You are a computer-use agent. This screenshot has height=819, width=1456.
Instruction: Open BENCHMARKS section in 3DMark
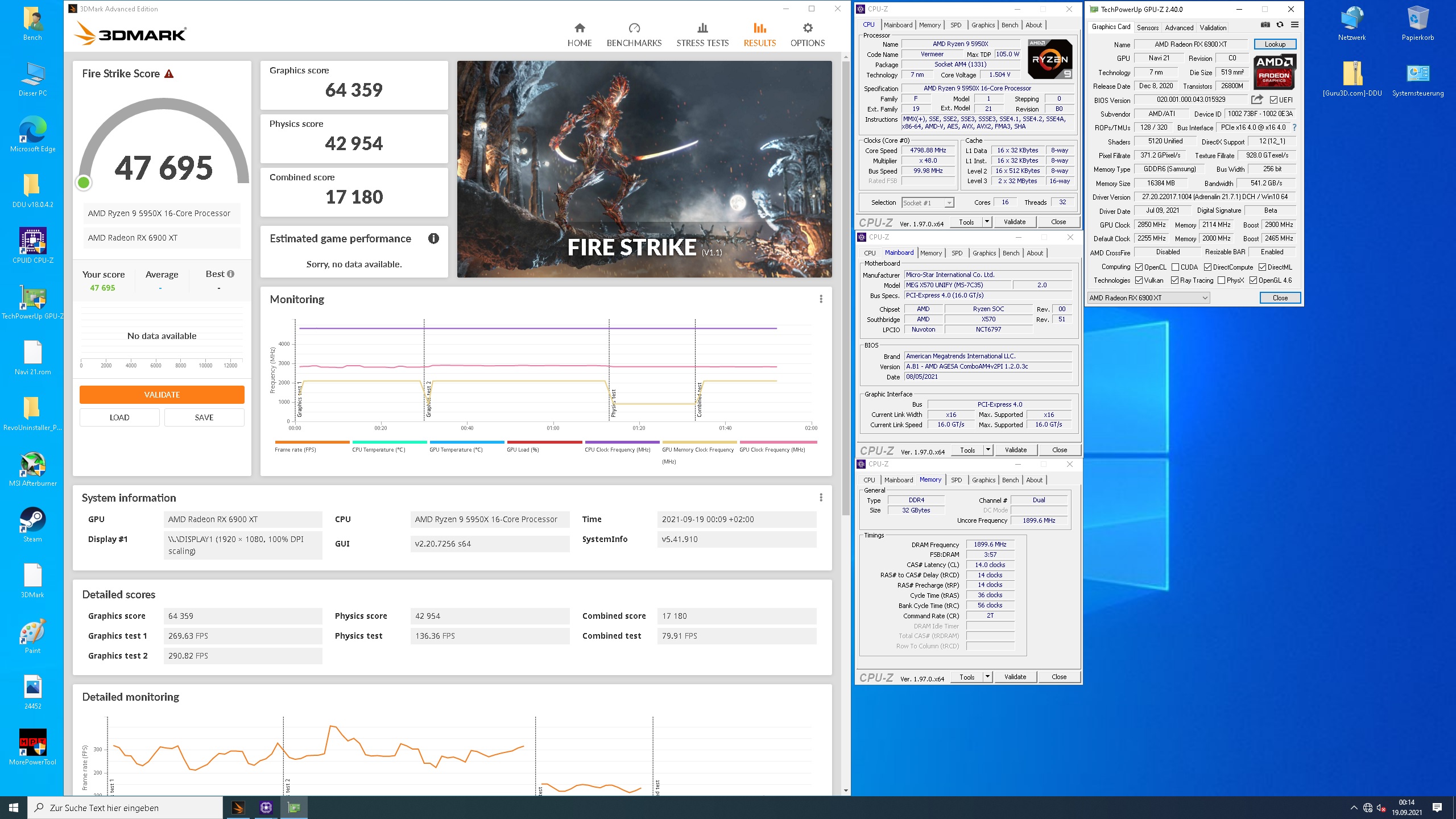tap(634, 35)
